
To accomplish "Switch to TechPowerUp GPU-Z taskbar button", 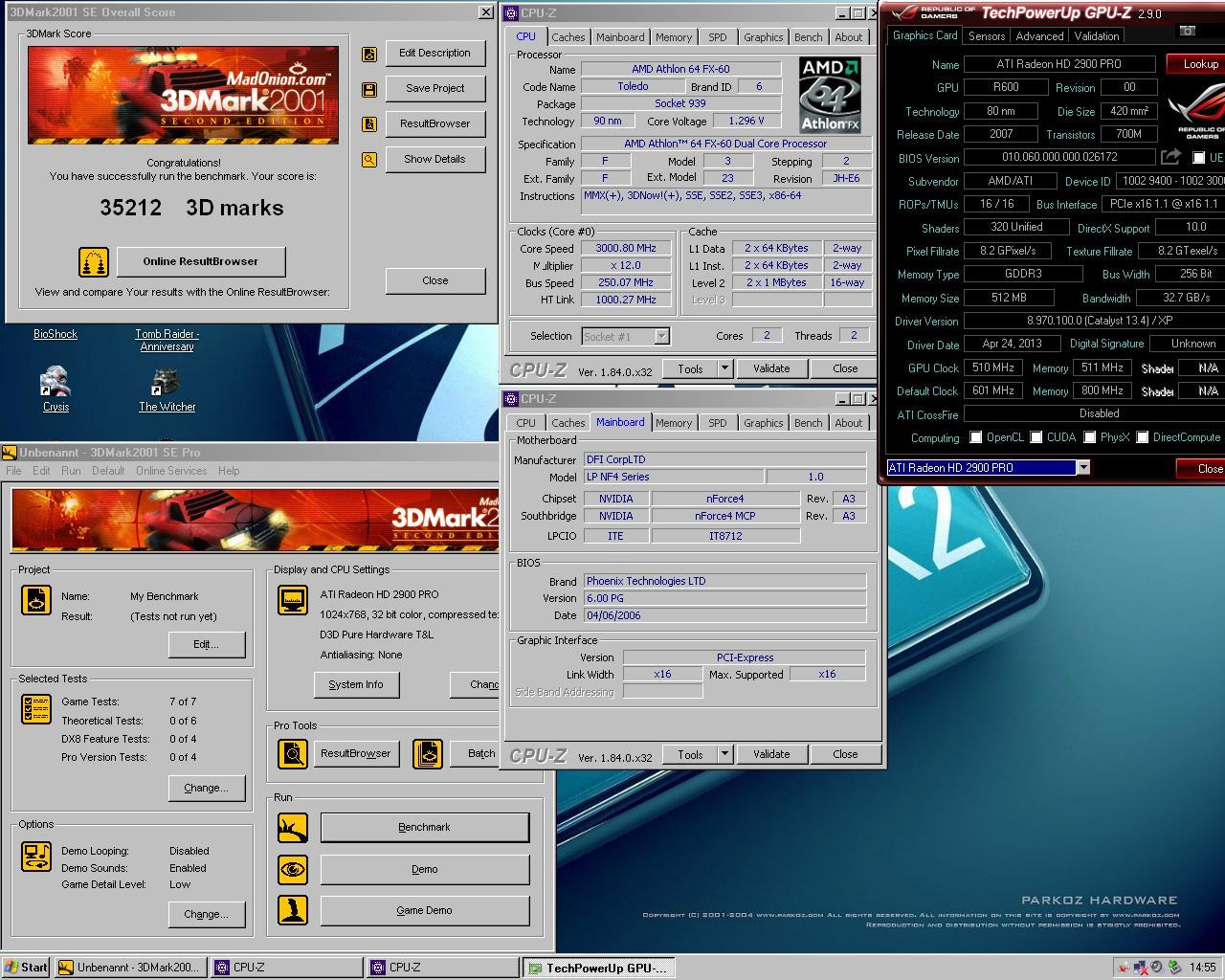I will pos(598,968).
